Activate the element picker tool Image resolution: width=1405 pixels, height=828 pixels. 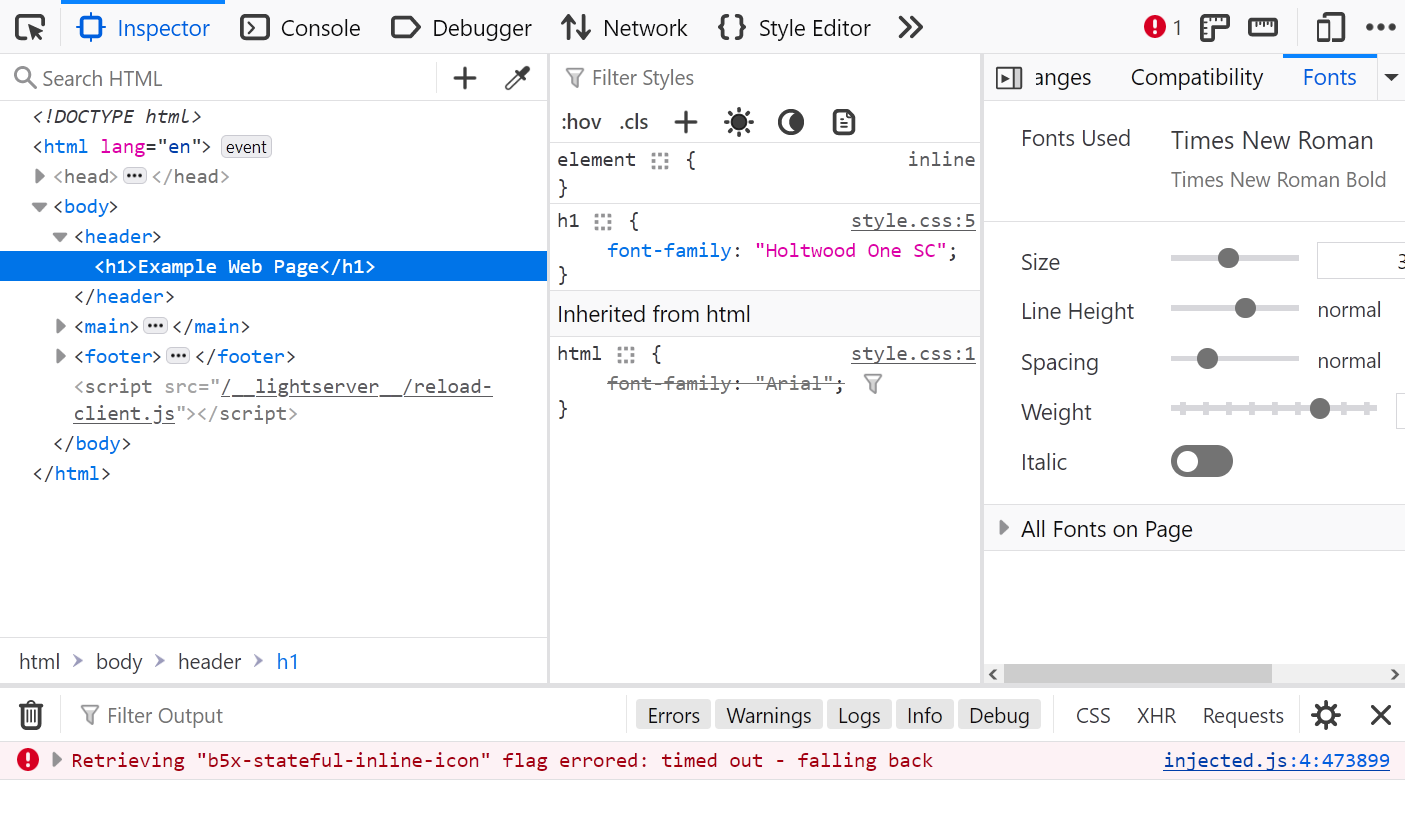[x=30, y=28]
